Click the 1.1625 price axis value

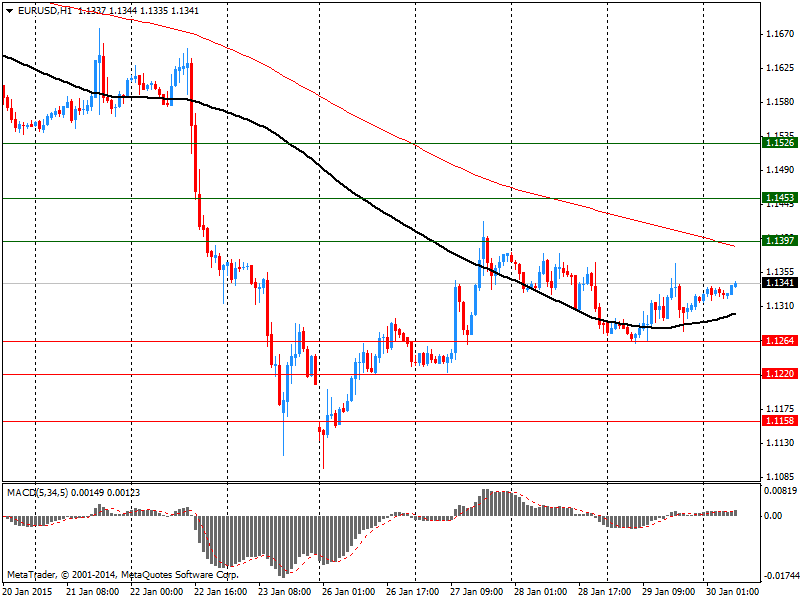(780, 68)
